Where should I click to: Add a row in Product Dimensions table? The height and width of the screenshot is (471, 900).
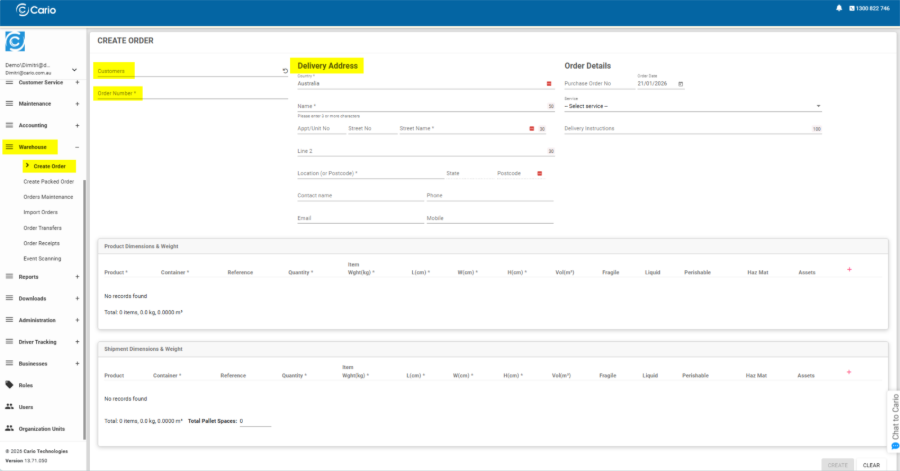849,270
